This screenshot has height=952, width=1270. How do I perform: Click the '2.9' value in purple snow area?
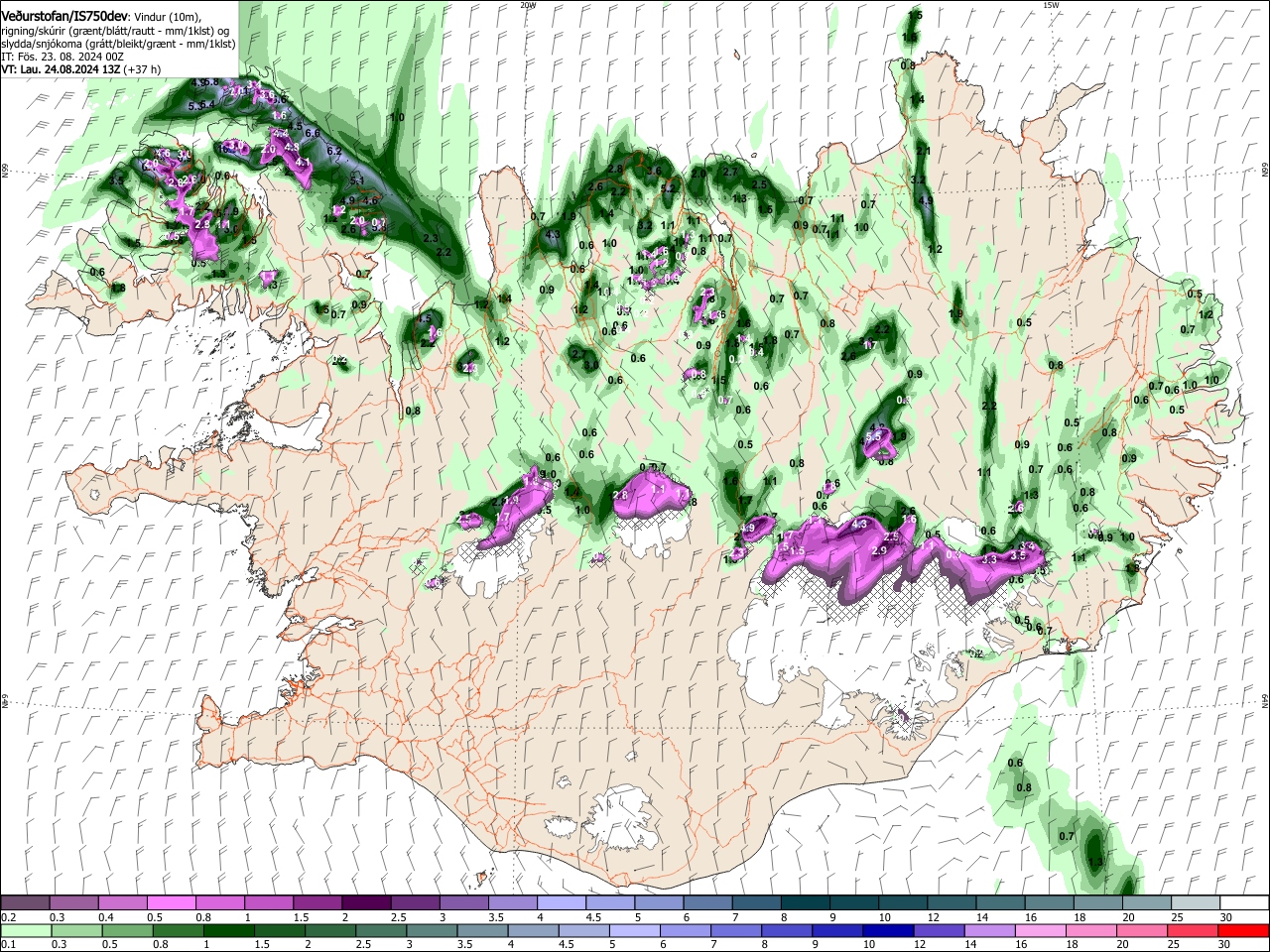tap(879, 550)
